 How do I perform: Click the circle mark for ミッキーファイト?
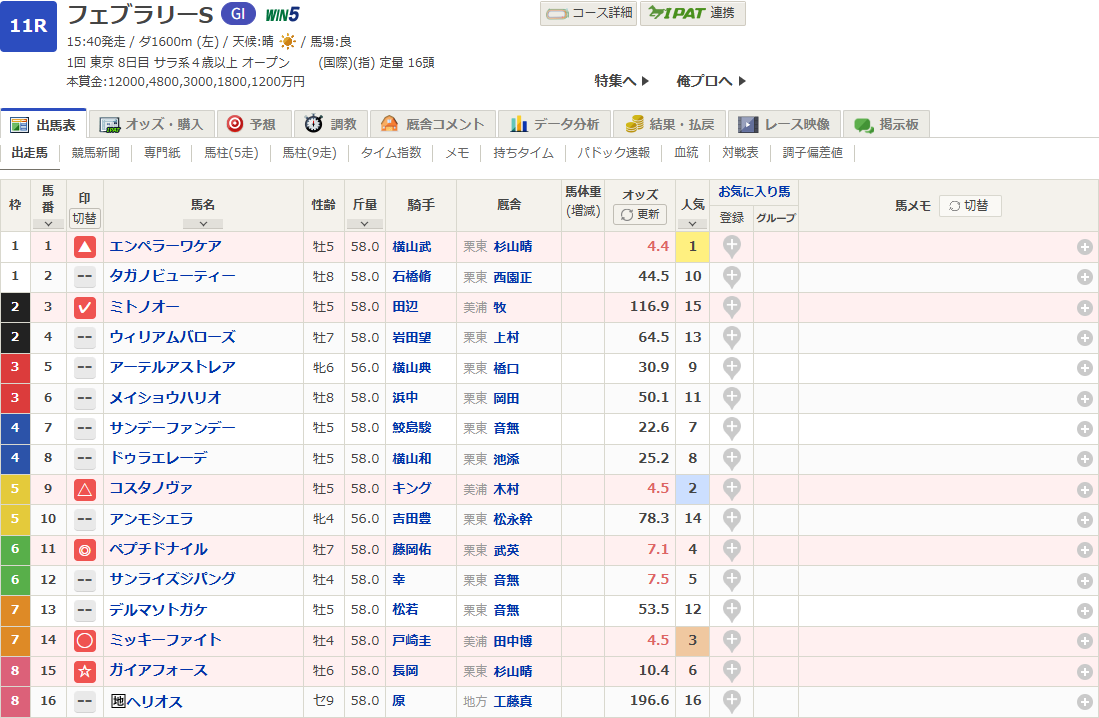tap(85, 640)
